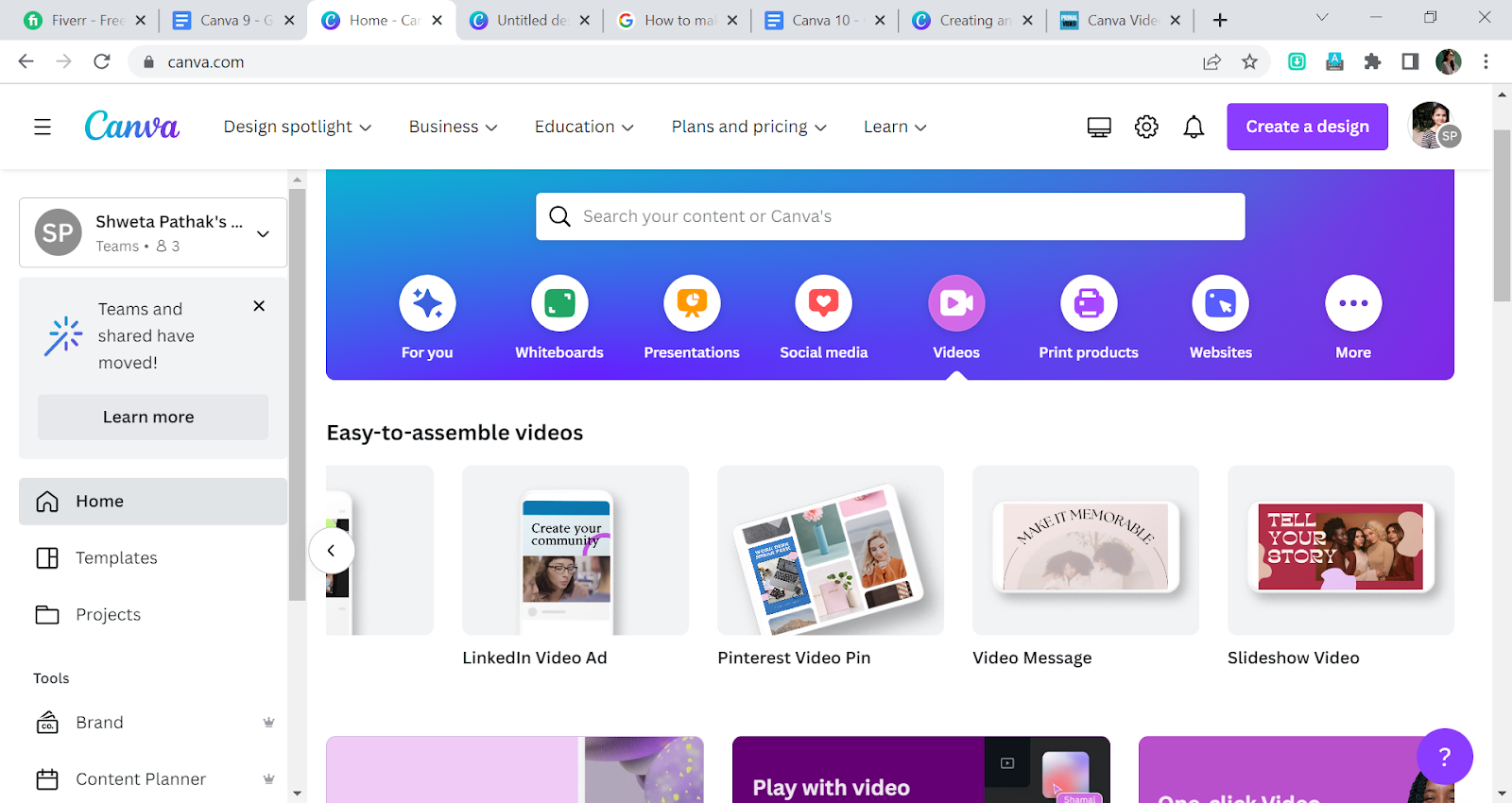This screenshot has height=803, width=1512.
Task: Click the search magnifier icon
Action: point(559,216)
